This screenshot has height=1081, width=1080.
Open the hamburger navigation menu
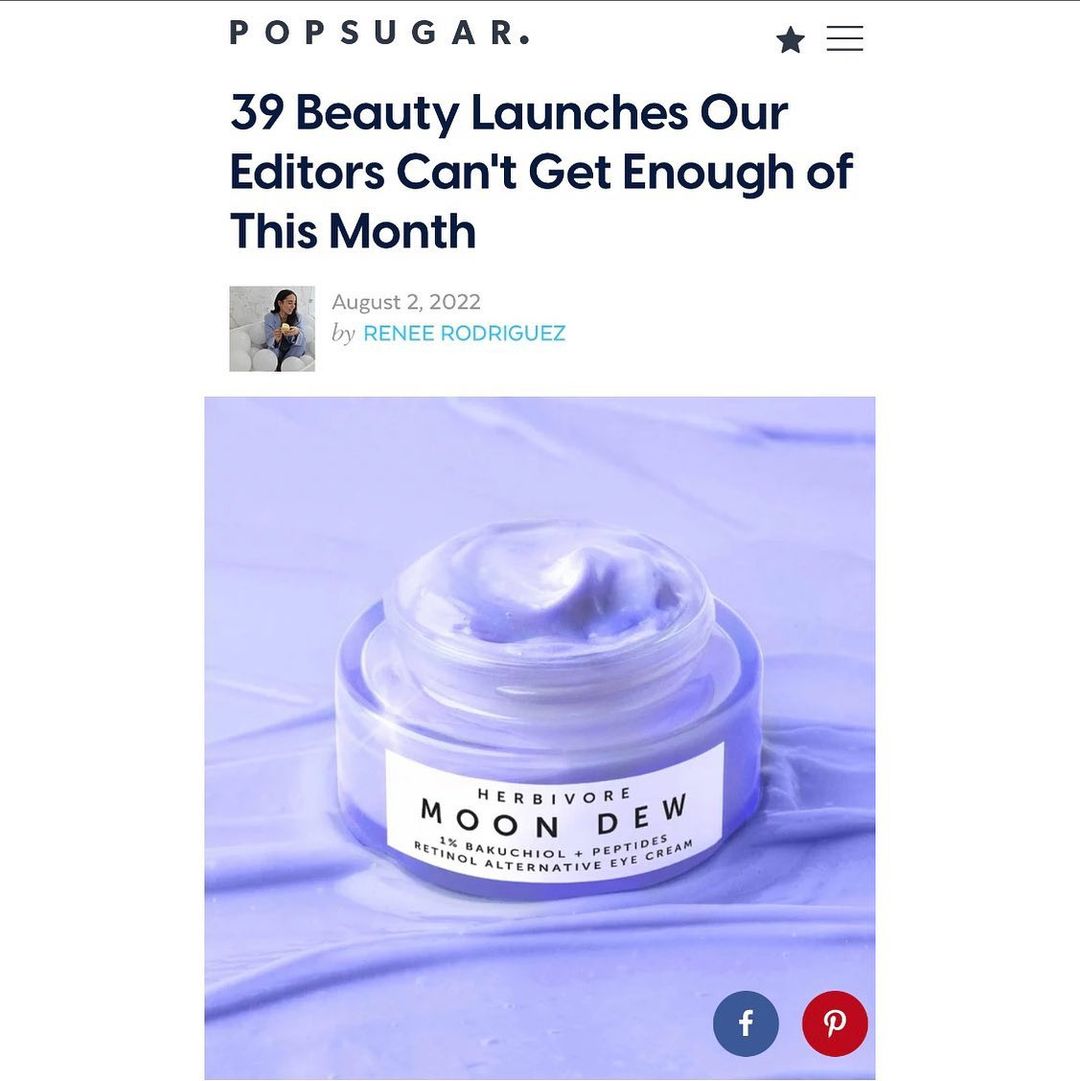coord(844,39)
